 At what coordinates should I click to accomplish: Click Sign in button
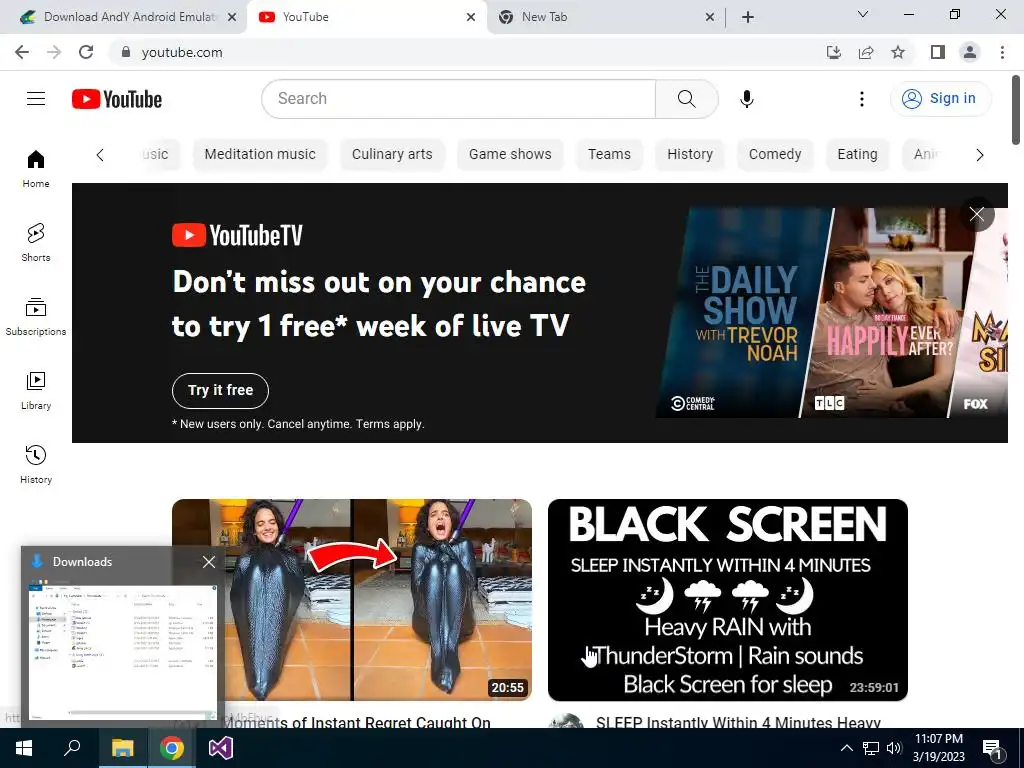coord(940,99)
